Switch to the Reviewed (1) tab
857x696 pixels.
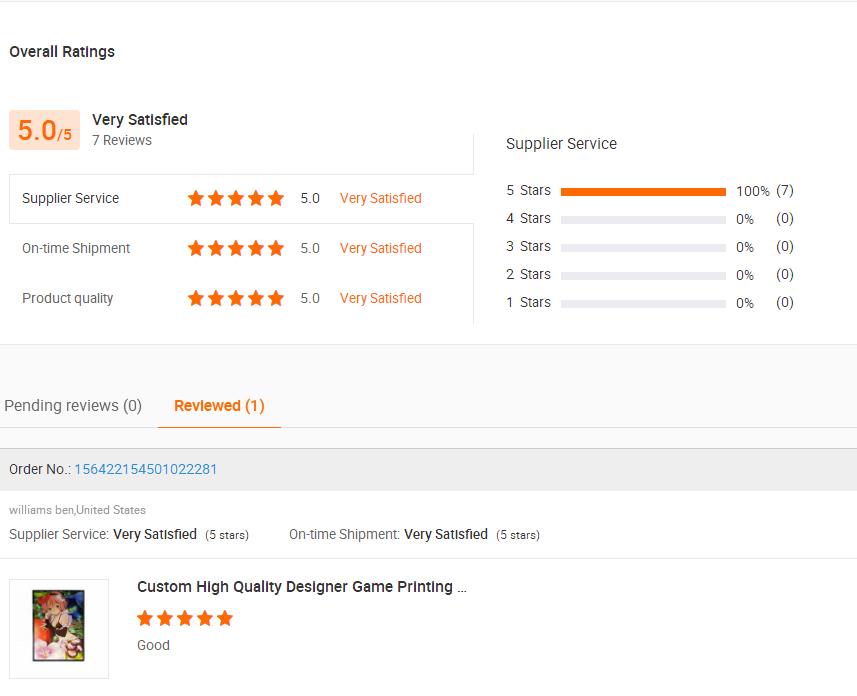click(219, 405)
